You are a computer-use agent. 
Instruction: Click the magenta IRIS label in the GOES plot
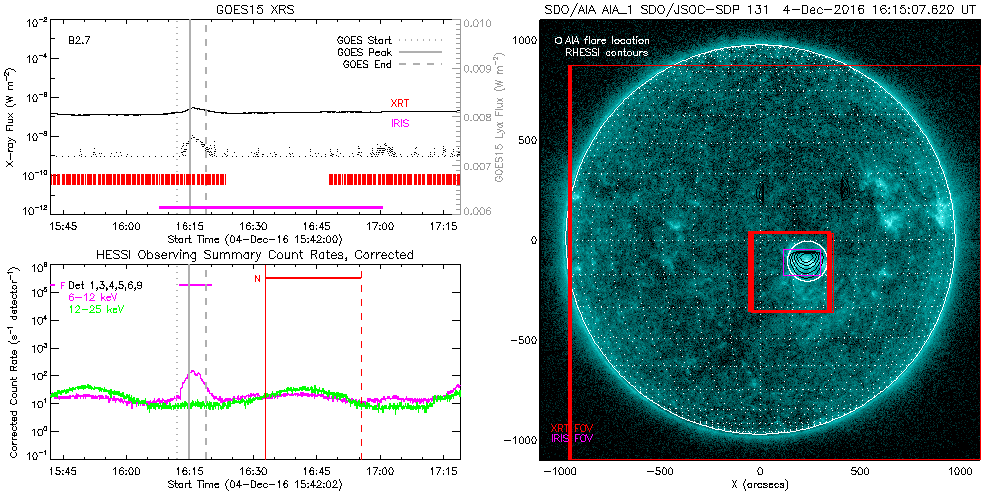[400, 122]
